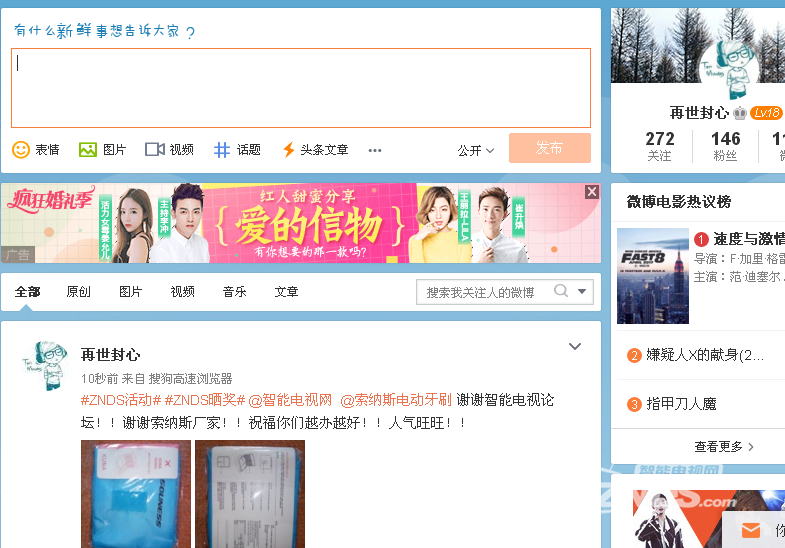Image resolution: width=785 pixels, height=548 pixels.
Task: Open the 公开 visibility dropdown
Action: point(475,150)
